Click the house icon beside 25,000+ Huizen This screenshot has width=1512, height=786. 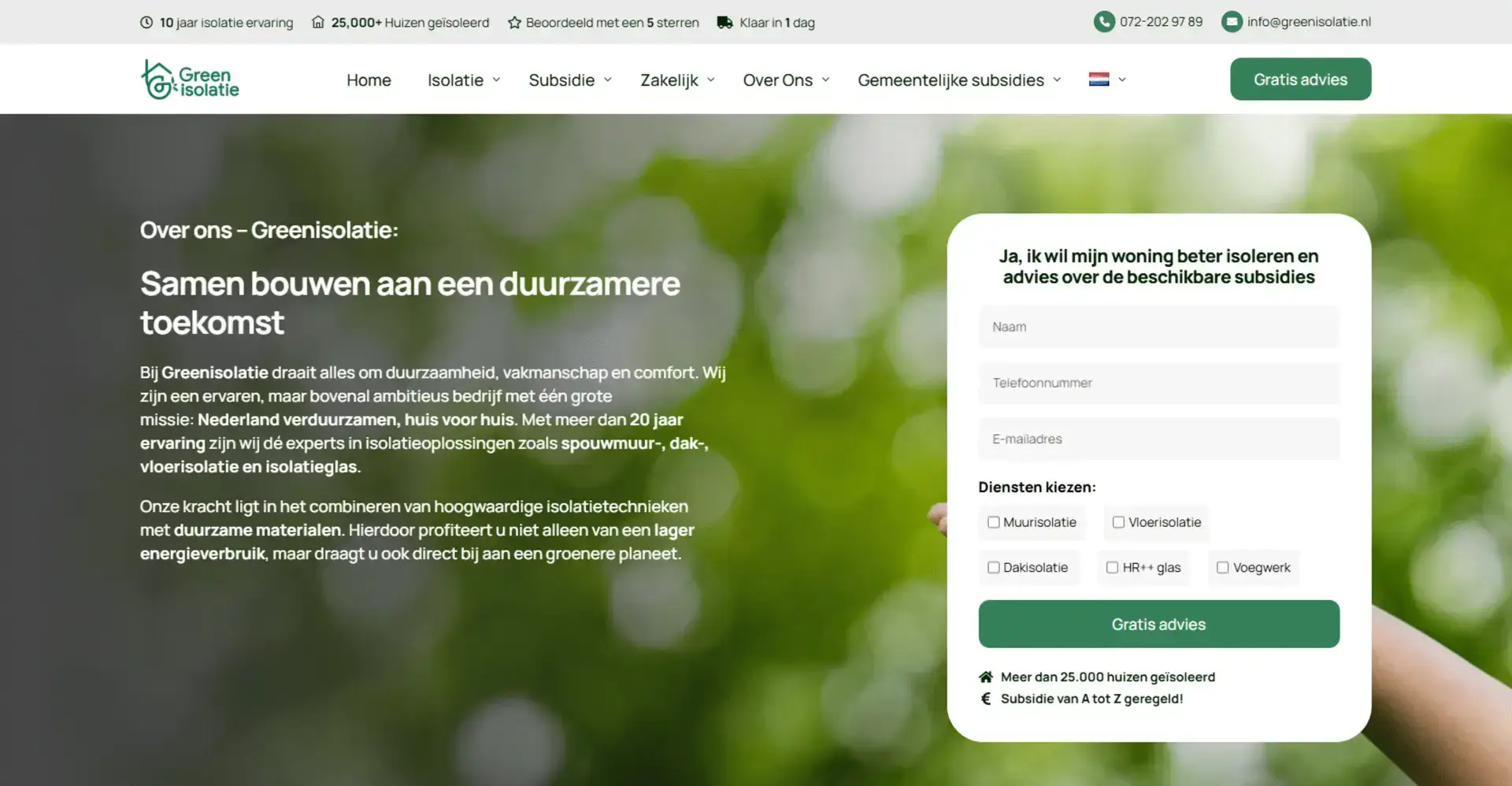(x=318, y=23)
